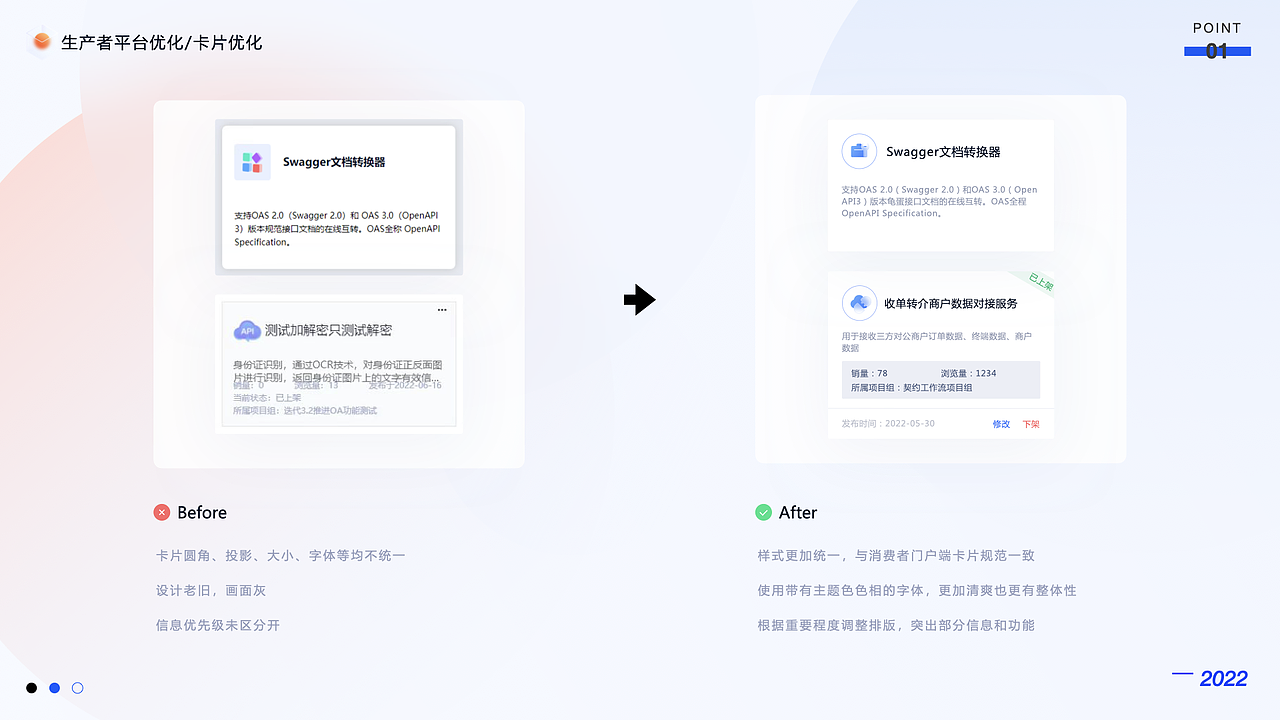The image size is (1280, 720).
Task: Click the 当前状态：已上架 text on the Before card
Action: (267, 398)
